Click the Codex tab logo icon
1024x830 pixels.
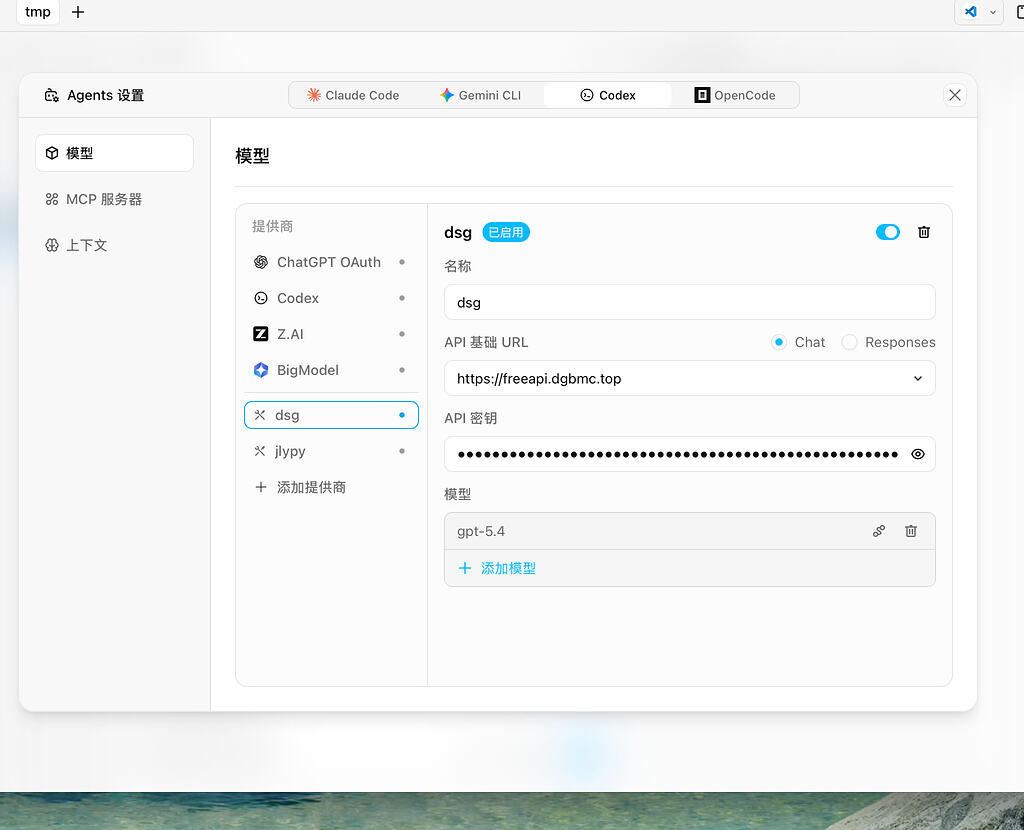pos(586,95)
